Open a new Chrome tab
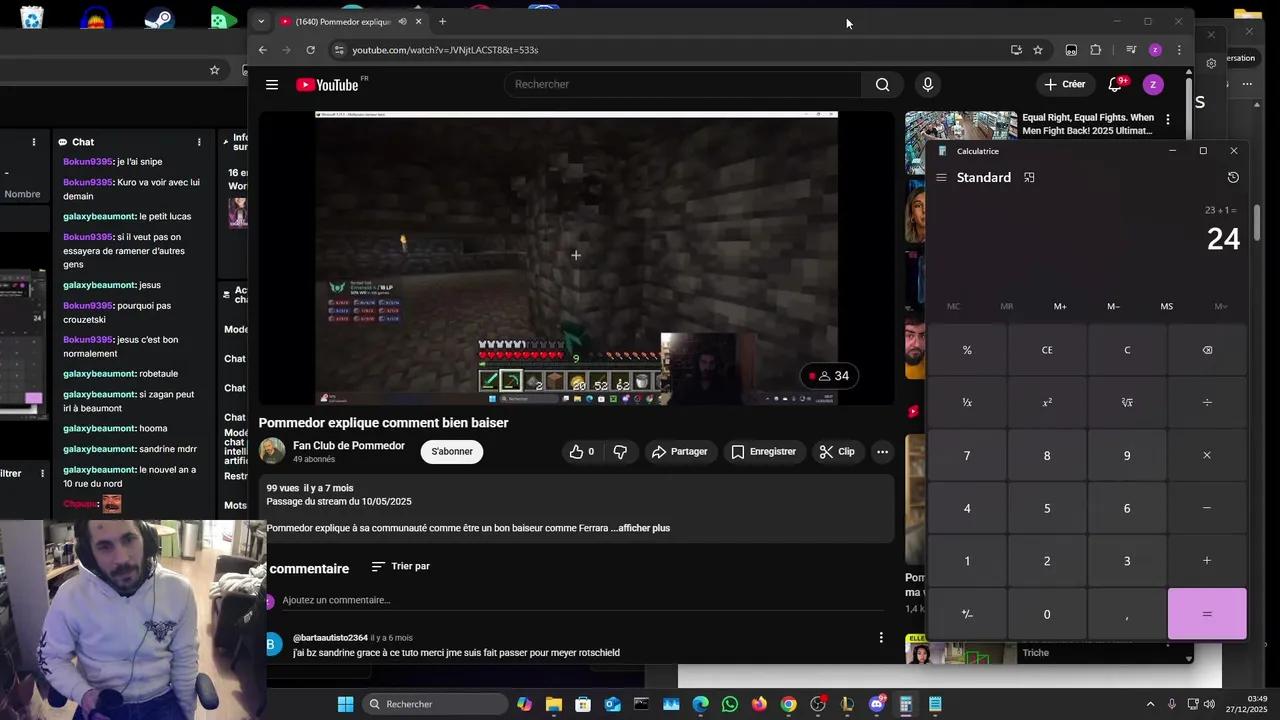1280x720 pixels. (x=442, y=22)
